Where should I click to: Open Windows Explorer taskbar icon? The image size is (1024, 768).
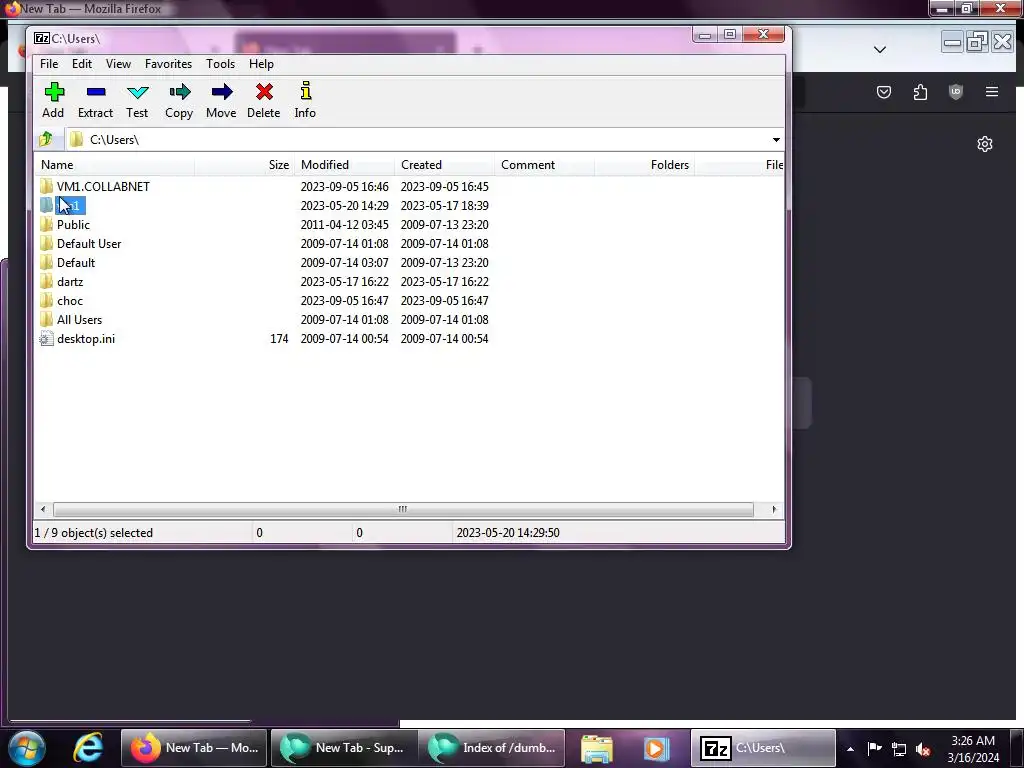(597, 748)
